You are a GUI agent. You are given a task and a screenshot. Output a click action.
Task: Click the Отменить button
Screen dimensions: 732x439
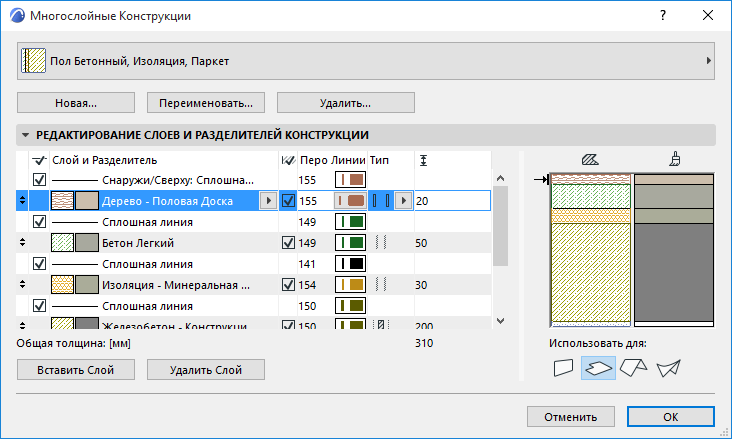570,417
